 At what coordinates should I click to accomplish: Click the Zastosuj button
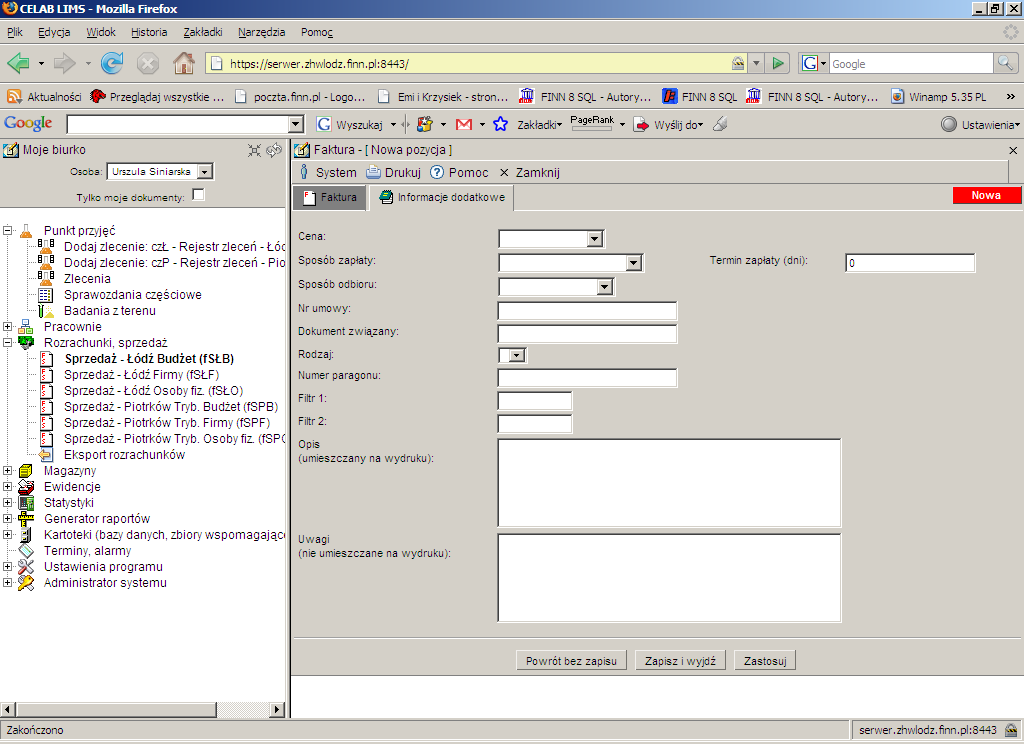pyautogui.click(x=765, y=661)
